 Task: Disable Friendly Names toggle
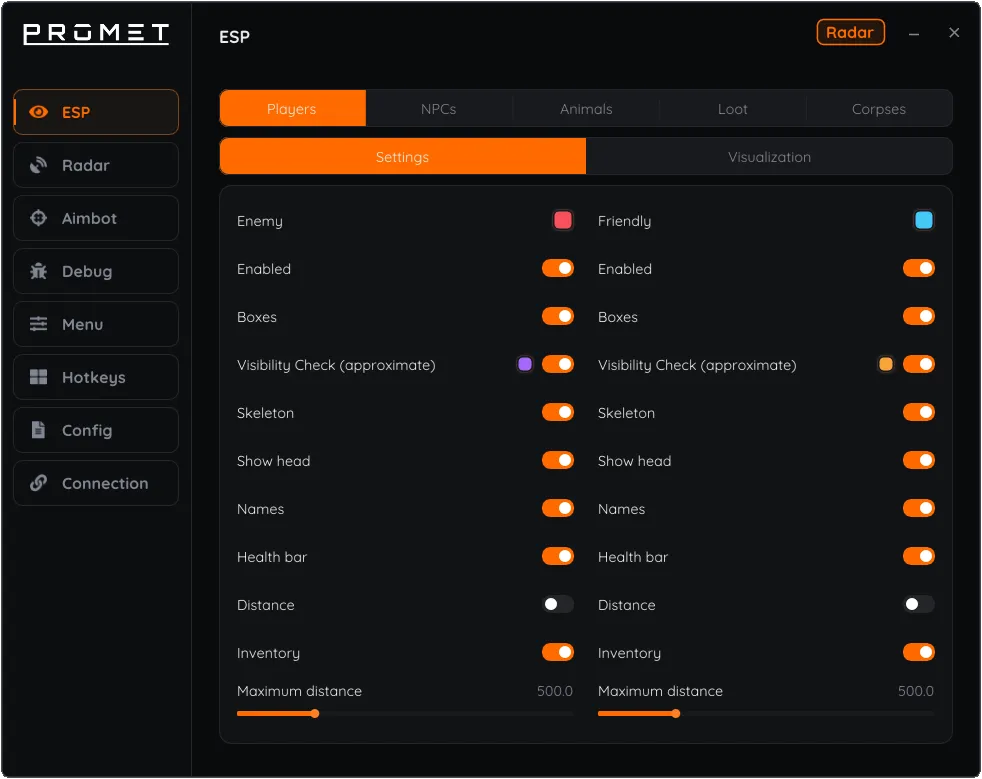[x=919, y=508]
